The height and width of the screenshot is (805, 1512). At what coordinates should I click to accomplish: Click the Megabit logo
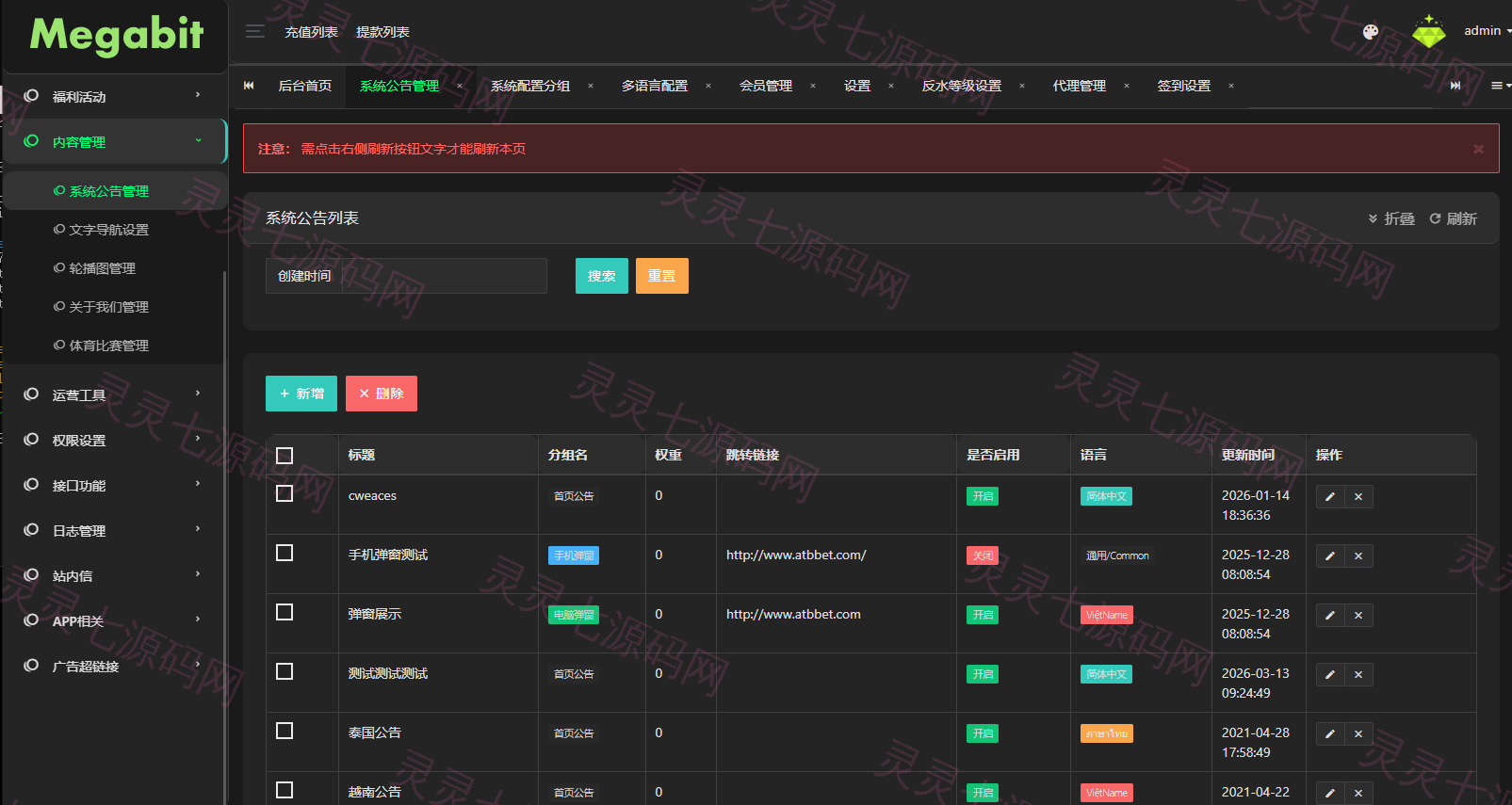(117, 34)
